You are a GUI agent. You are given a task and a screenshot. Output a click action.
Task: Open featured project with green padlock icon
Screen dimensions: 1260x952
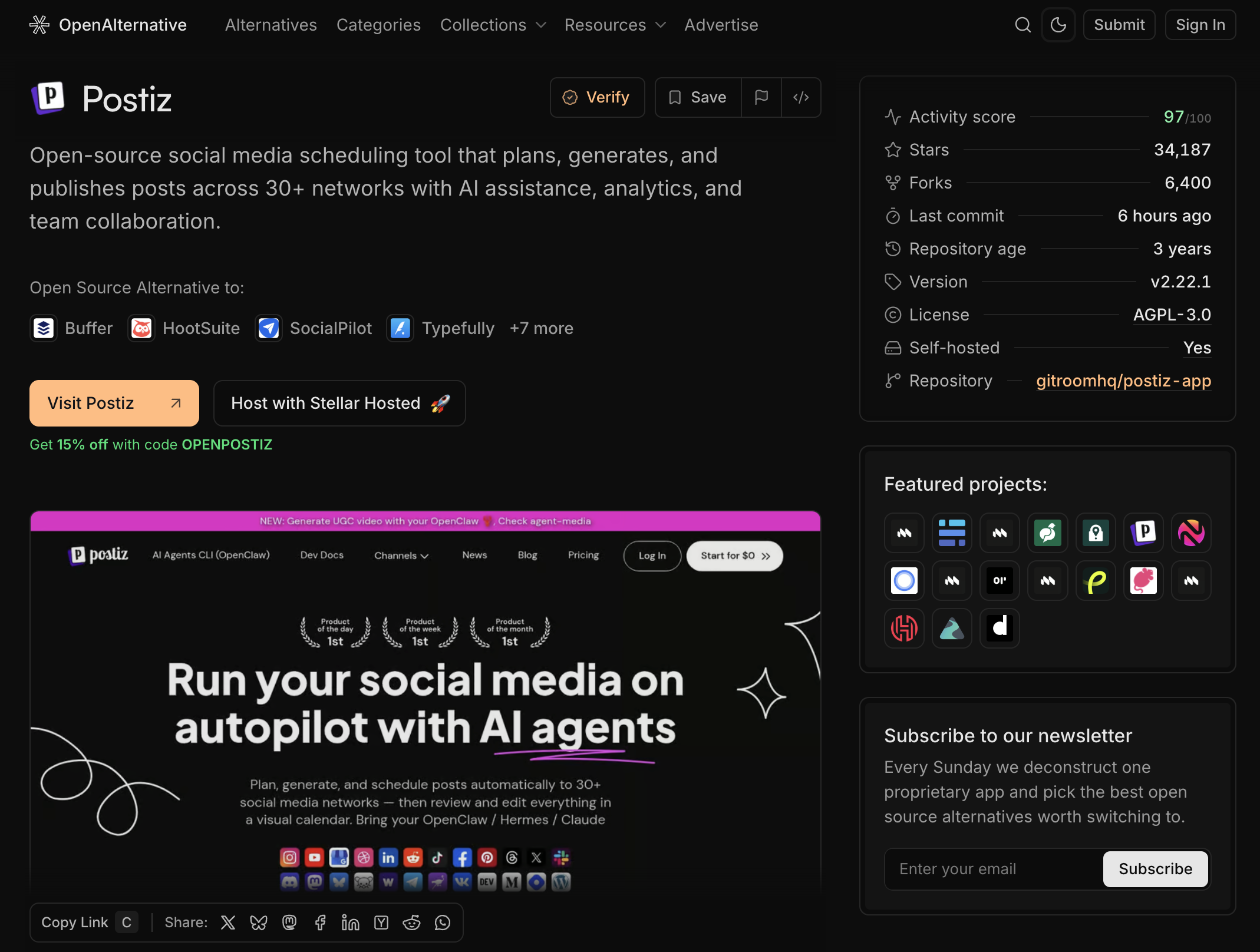point(1096,533)
